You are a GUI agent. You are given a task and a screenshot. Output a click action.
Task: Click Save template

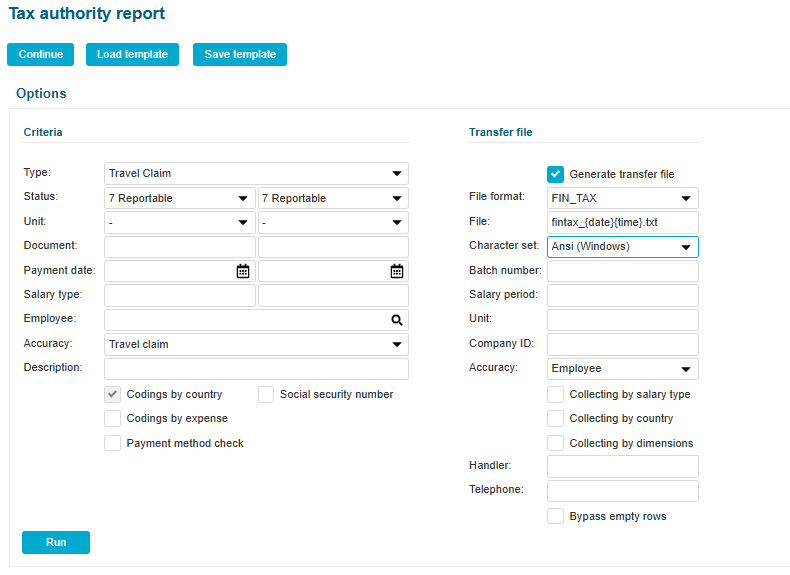click(x=240, y=54)
